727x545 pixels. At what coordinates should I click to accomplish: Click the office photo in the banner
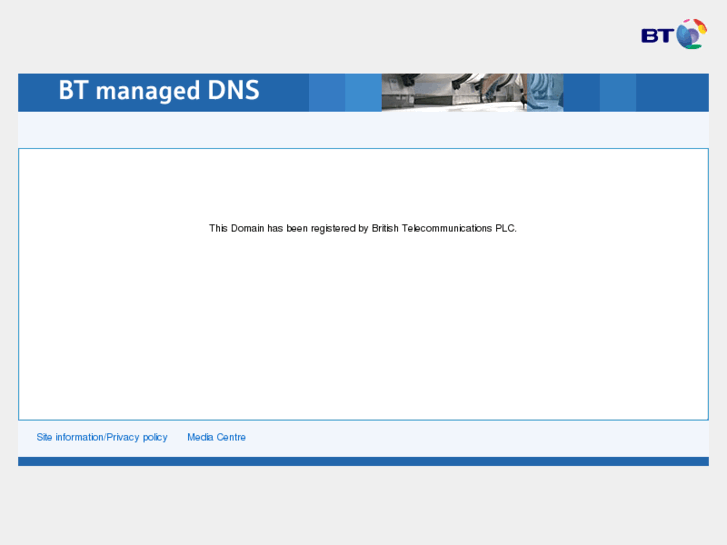coord(472,92)
